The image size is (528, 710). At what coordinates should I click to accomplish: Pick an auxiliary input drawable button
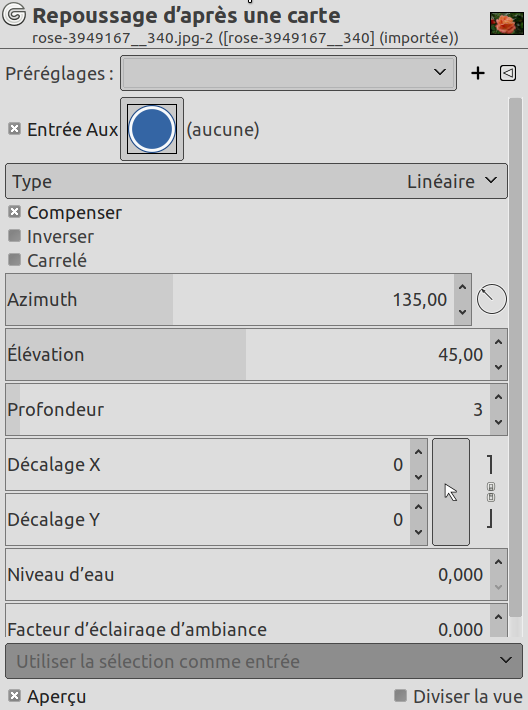(x=152, y=129)
